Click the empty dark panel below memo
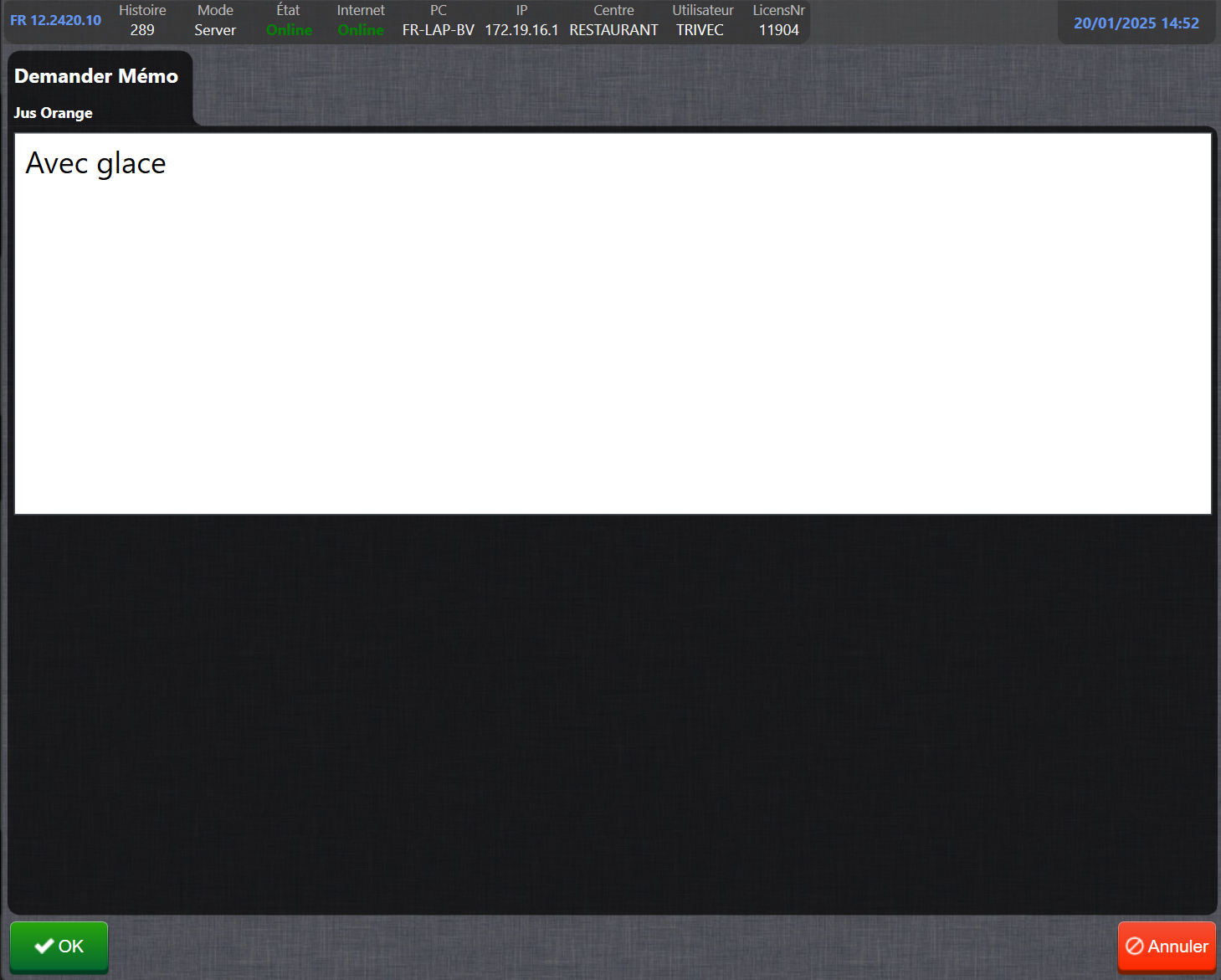This screenshot has height=980, width=1221. pos(613,711)
